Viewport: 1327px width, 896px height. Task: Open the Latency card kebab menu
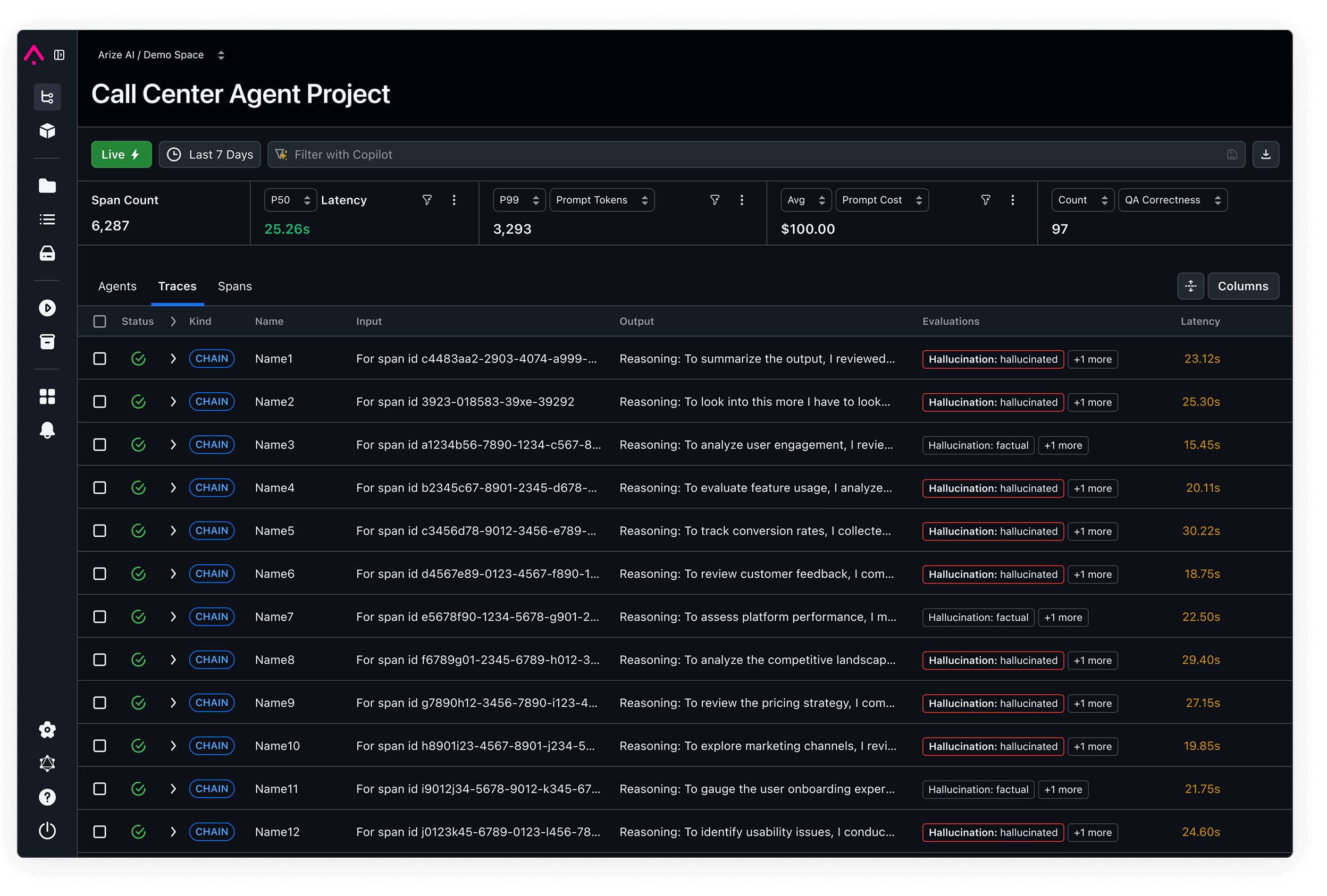click(454, 200)
